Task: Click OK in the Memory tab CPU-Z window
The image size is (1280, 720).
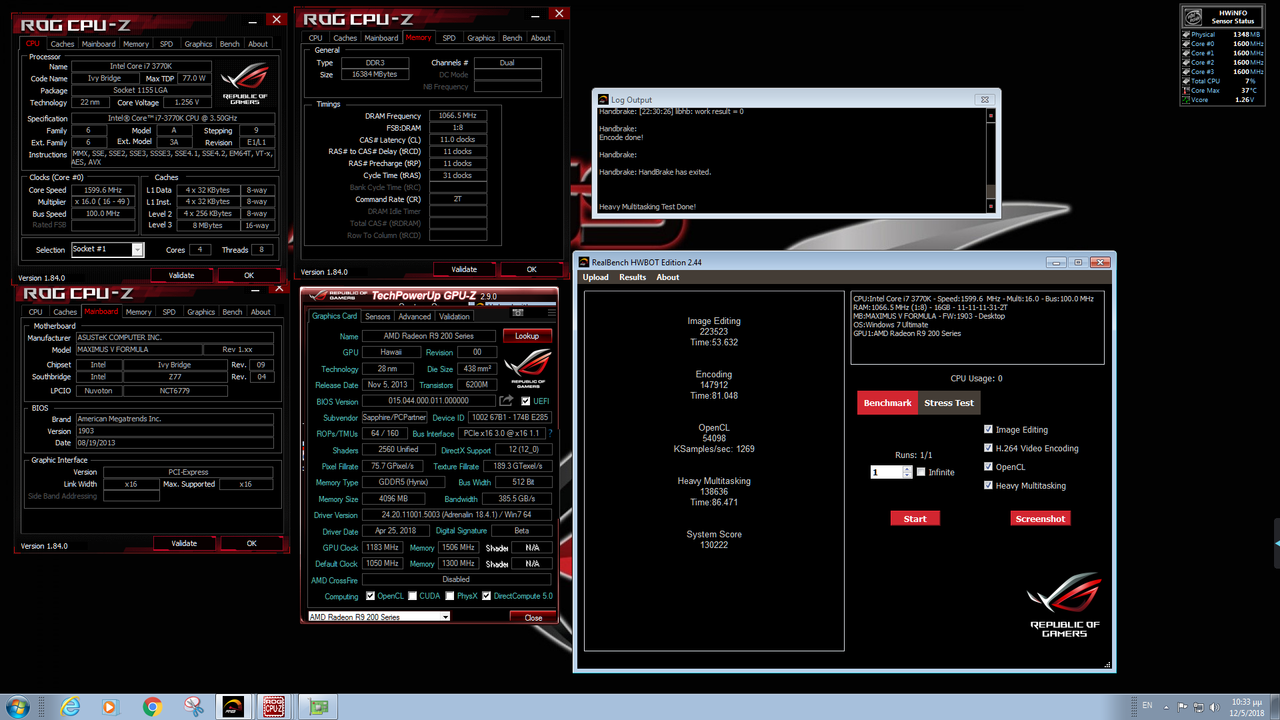Action: pyautogui.click(x=531, y=269)
